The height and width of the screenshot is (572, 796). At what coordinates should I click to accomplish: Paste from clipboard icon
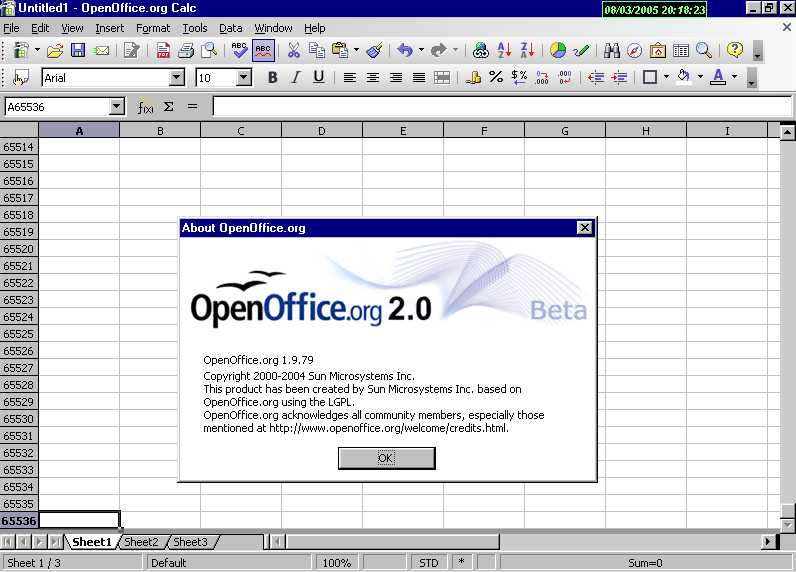pos(340,50)
